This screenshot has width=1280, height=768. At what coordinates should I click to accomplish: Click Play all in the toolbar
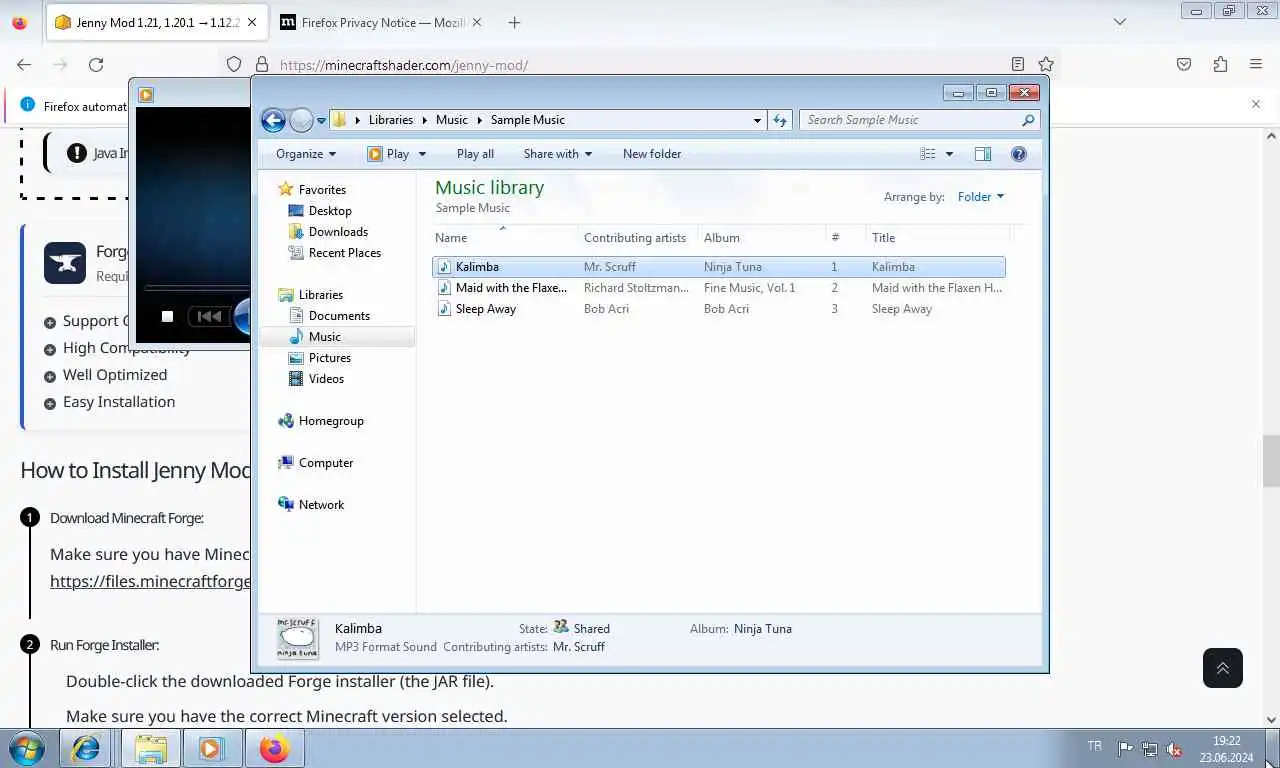(475, 154)
